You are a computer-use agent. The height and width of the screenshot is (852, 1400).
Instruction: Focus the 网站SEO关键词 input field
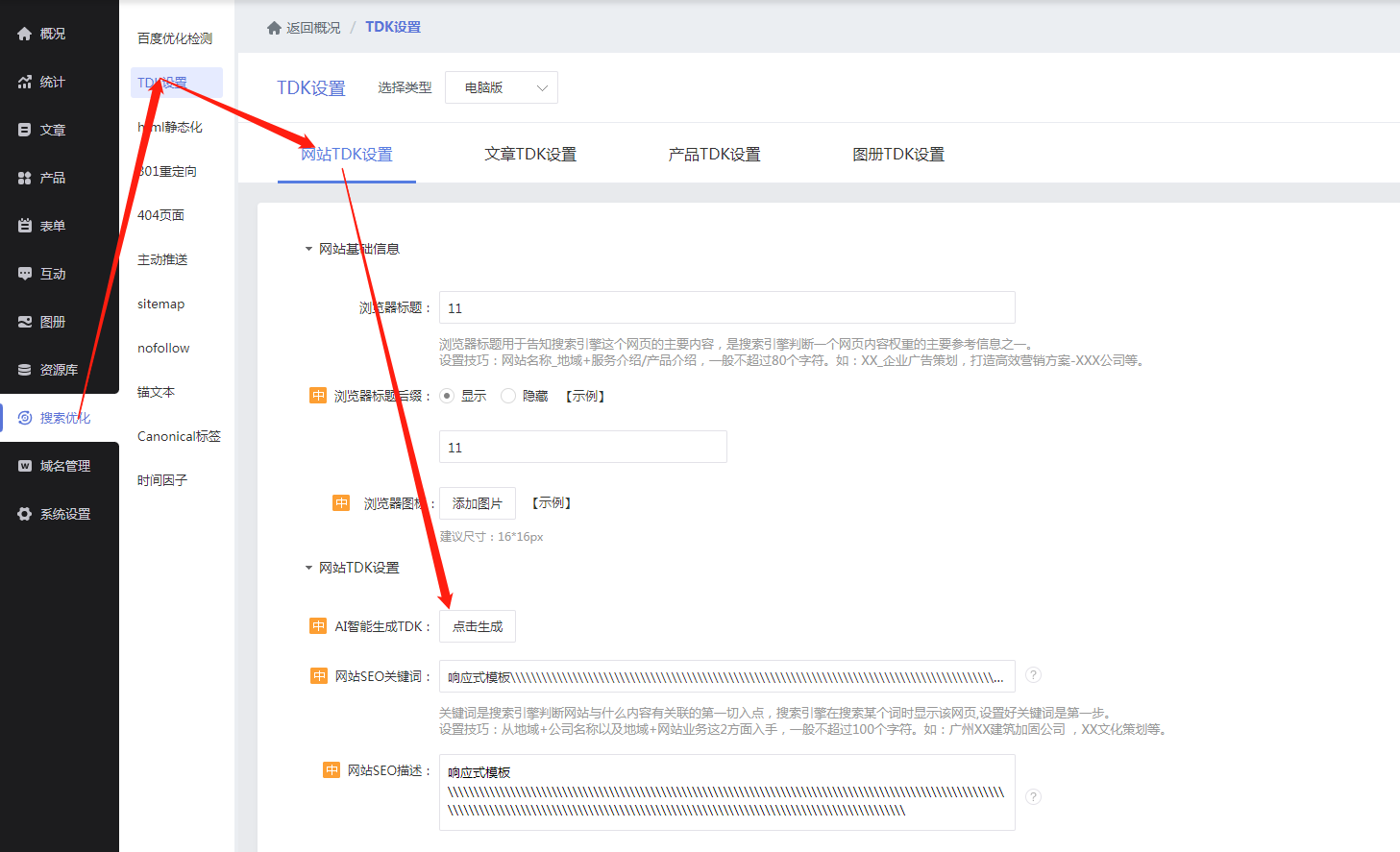[727, 676]
